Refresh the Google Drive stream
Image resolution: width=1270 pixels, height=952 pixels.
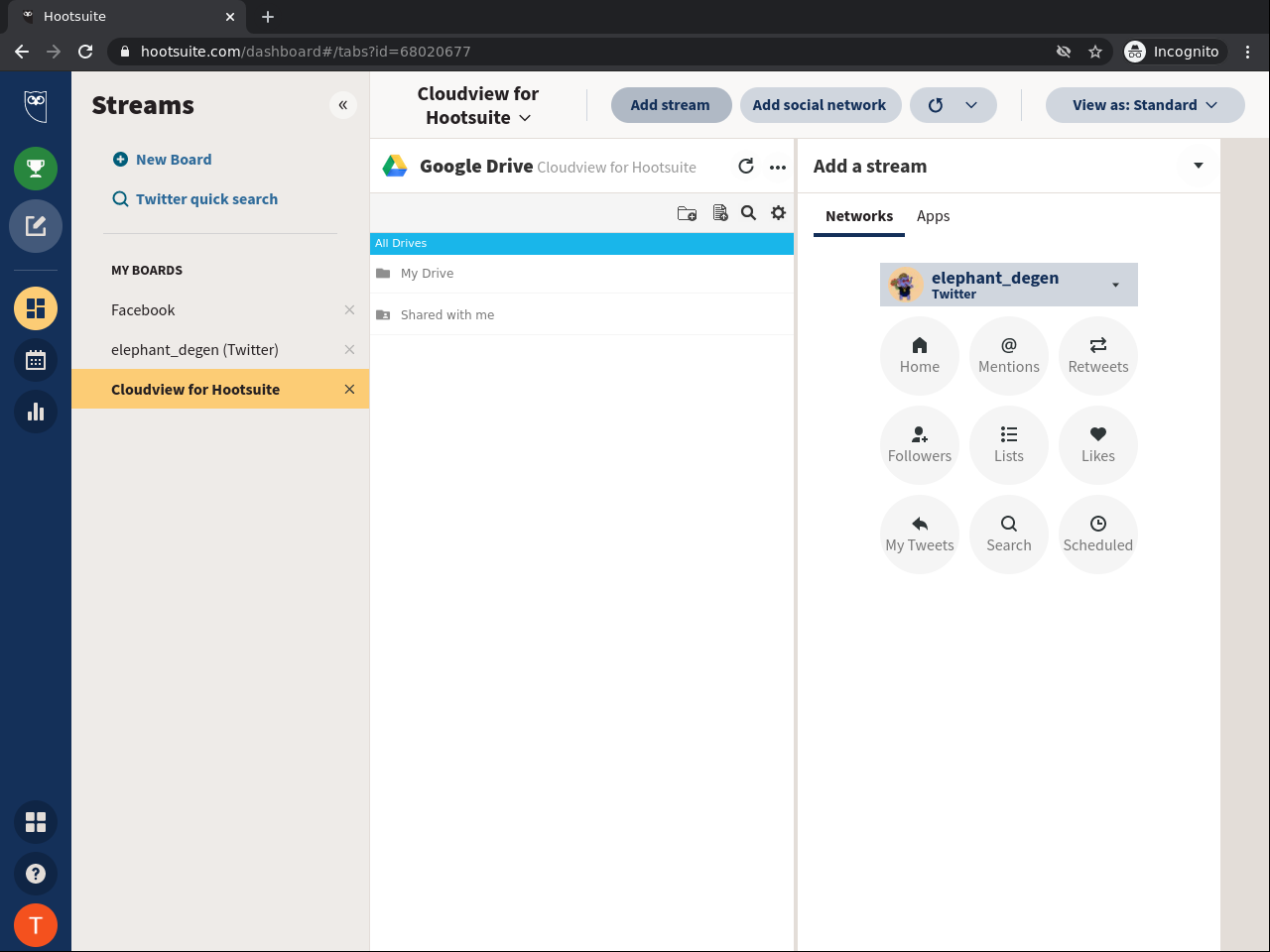746,167
